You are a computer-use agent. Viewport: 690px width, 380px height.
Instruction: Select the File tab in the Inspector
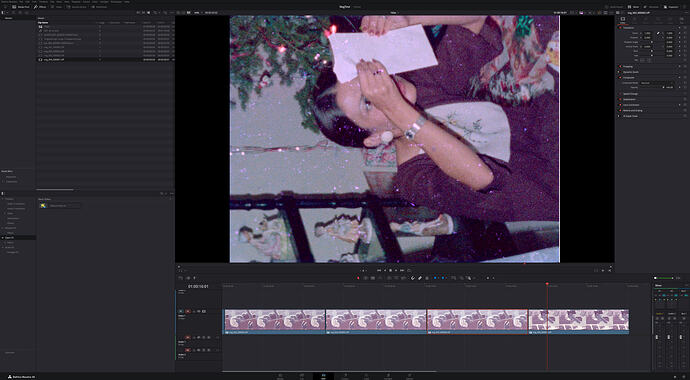coord(682,20)
